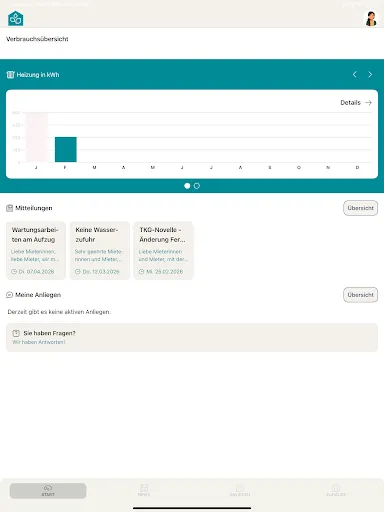Click the Meine Anliegen chat icon
Screen dimensions: 384x512
coord(10,295)
